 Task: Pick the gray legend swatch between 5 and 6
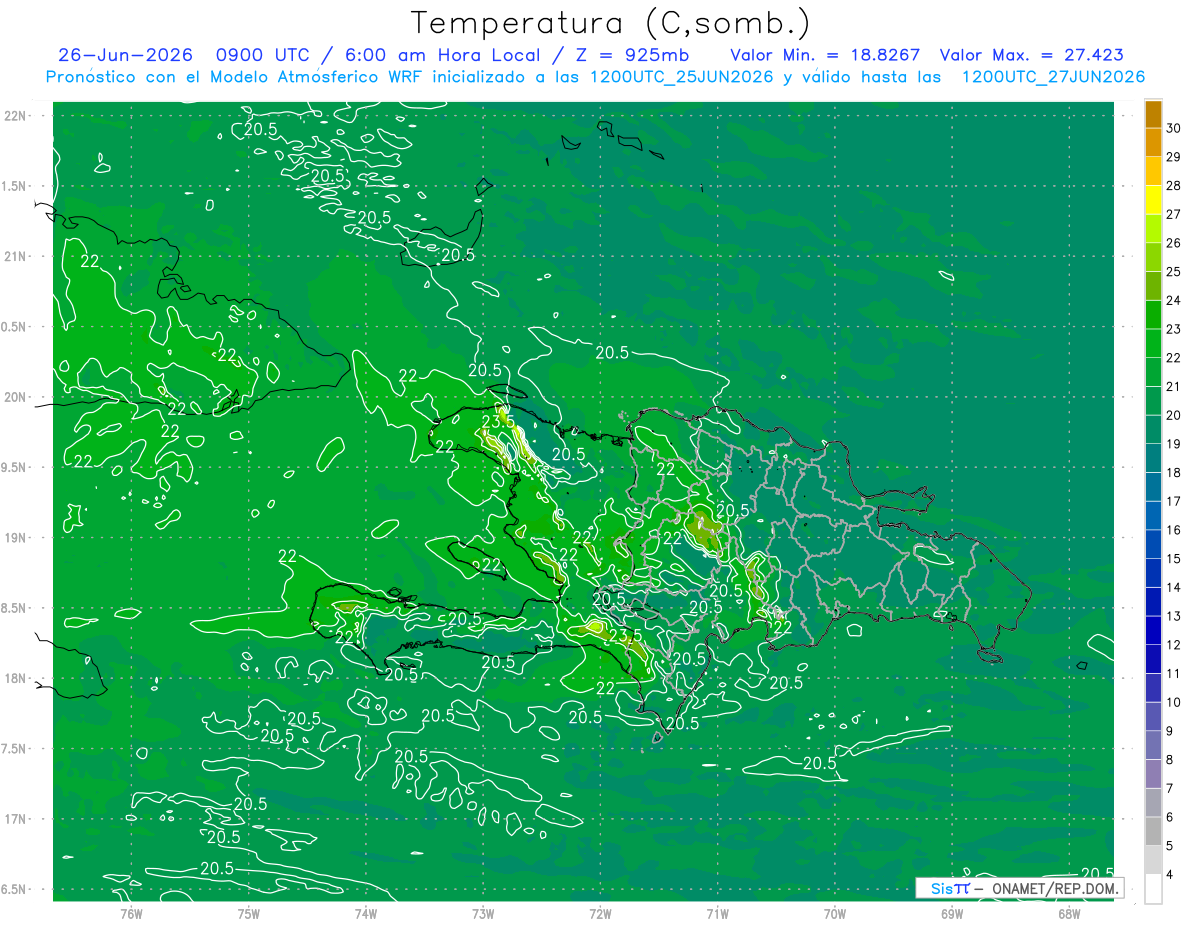(1153, 831)
